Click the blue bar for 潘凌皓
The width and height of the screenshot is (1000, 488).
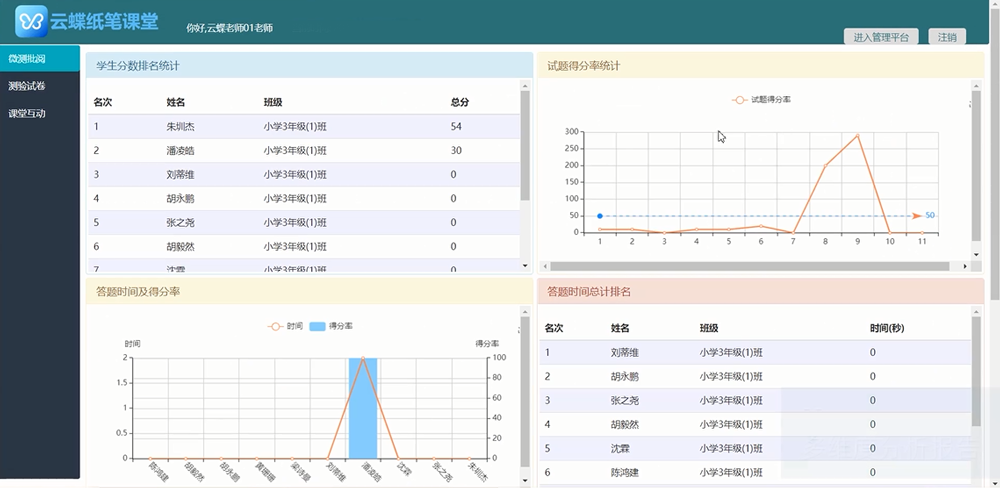coord(362,408)
